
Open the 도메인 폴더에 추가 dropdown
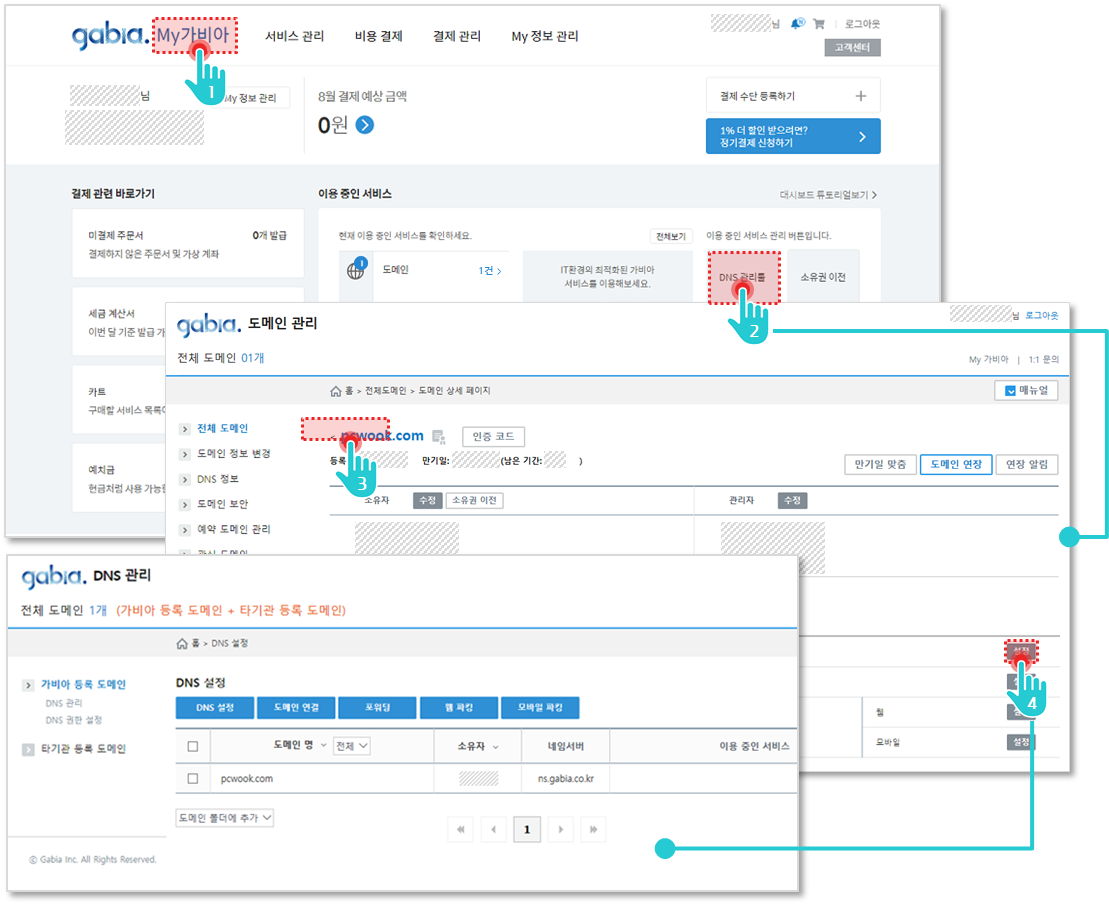224,818
